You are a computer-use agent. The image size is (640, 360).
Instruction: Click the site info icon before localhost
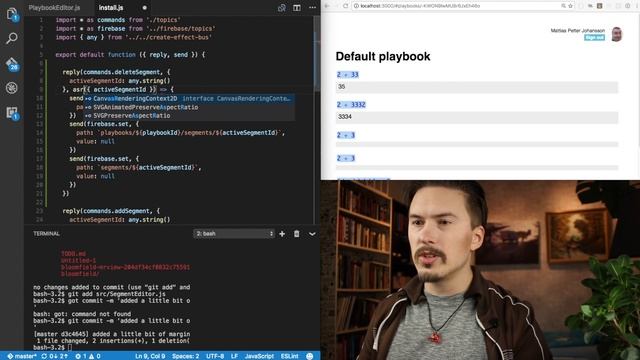point(356,6)
